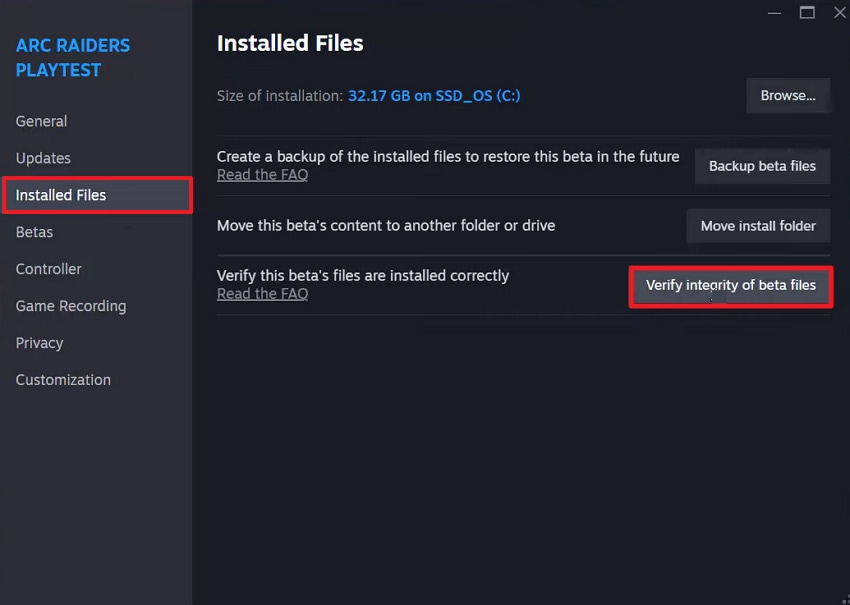Maximize the properties window
Image resolution: width=850 pixels, height=605 pixels.
807,12
